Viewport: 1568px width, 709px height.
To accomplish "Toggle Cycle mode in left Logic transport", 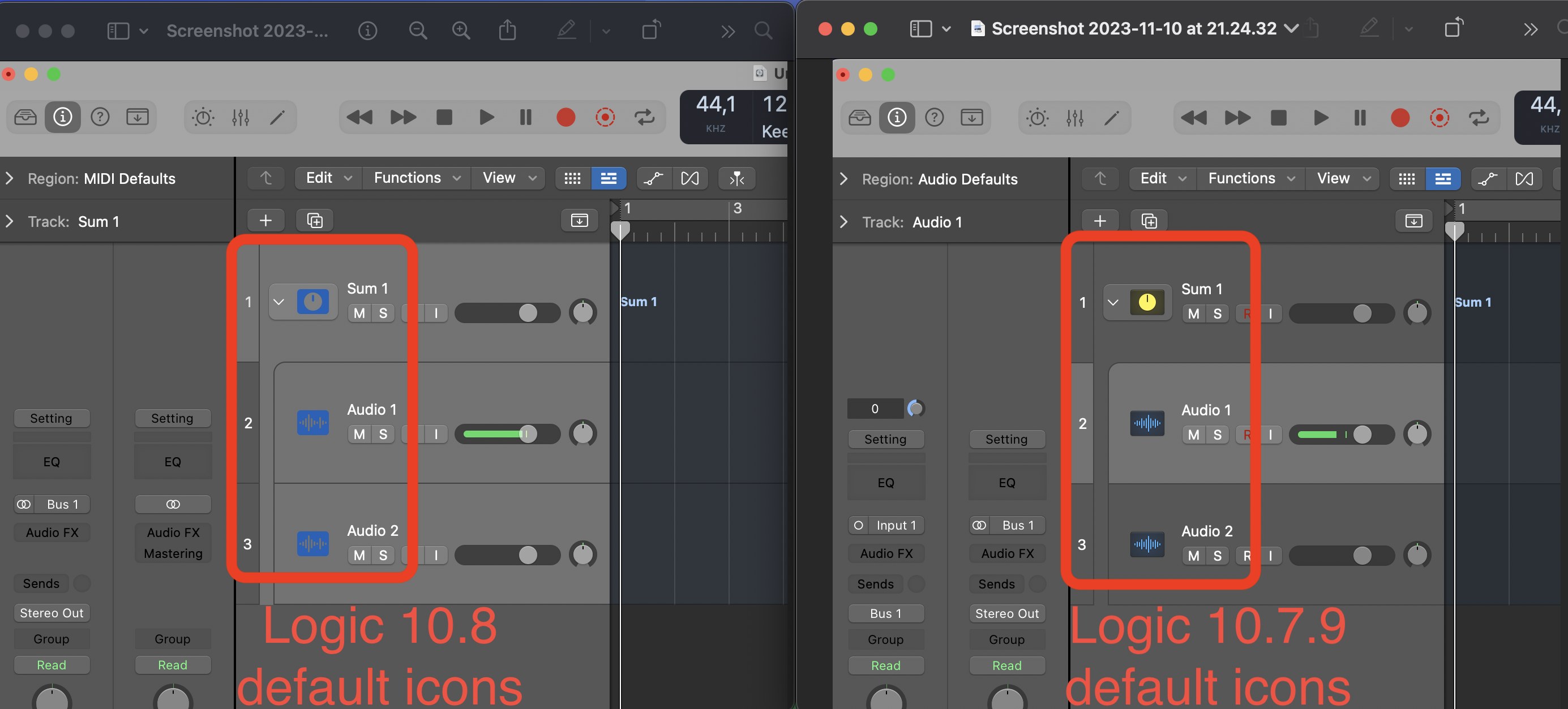I will tap(645, 118).
